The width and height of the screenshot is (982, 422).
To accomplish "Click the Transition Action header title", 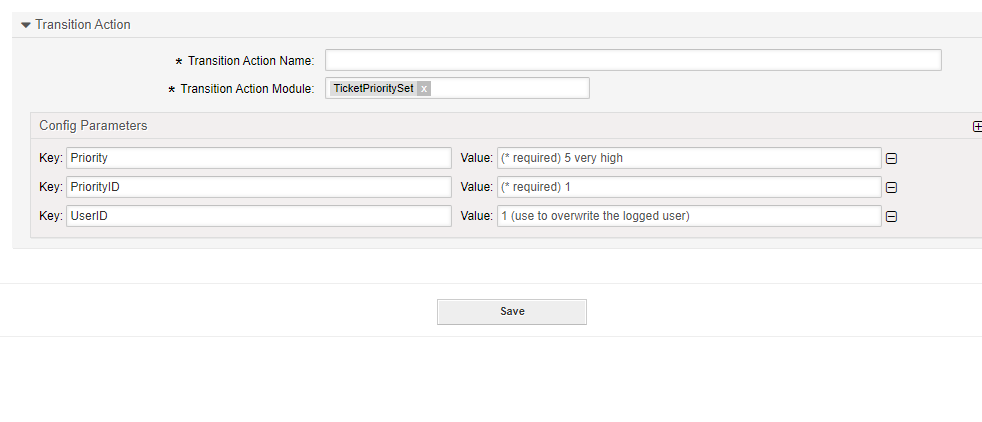I will click(x=83, y=25).
